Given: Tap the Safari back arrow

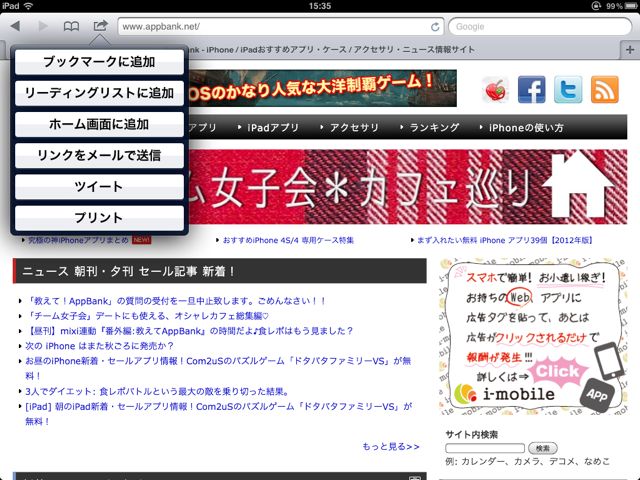Looking at the screenshot, I should (x=15, y=26).
